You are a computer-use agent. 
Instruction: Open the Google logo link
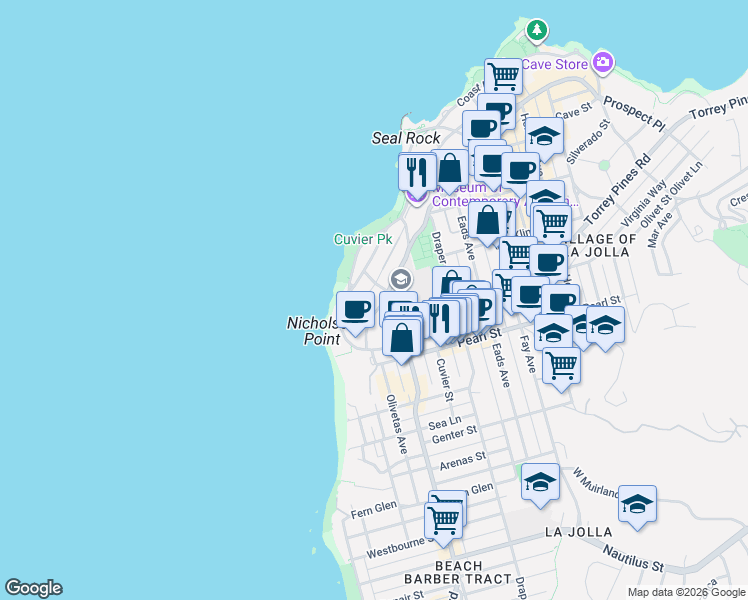[34, 588]
